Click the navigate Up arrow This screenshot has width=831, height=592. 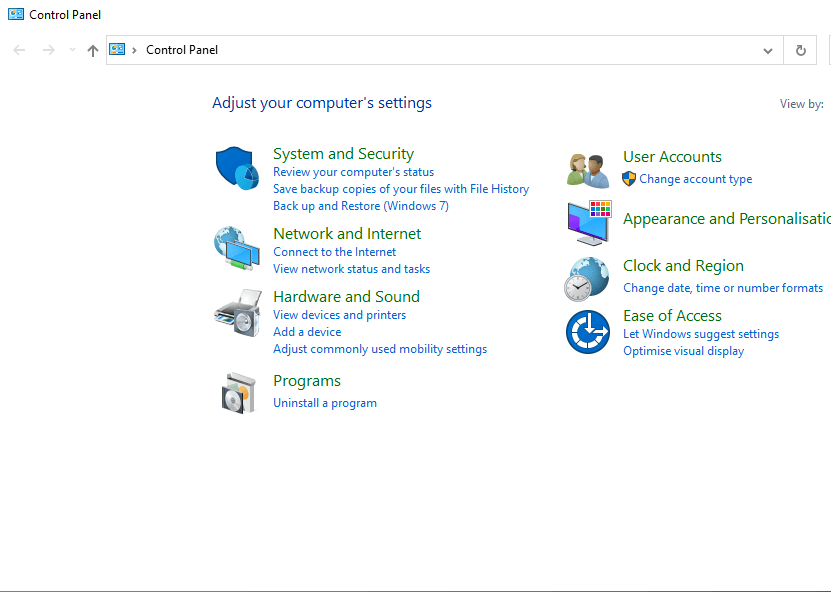[x=92, y=50]
